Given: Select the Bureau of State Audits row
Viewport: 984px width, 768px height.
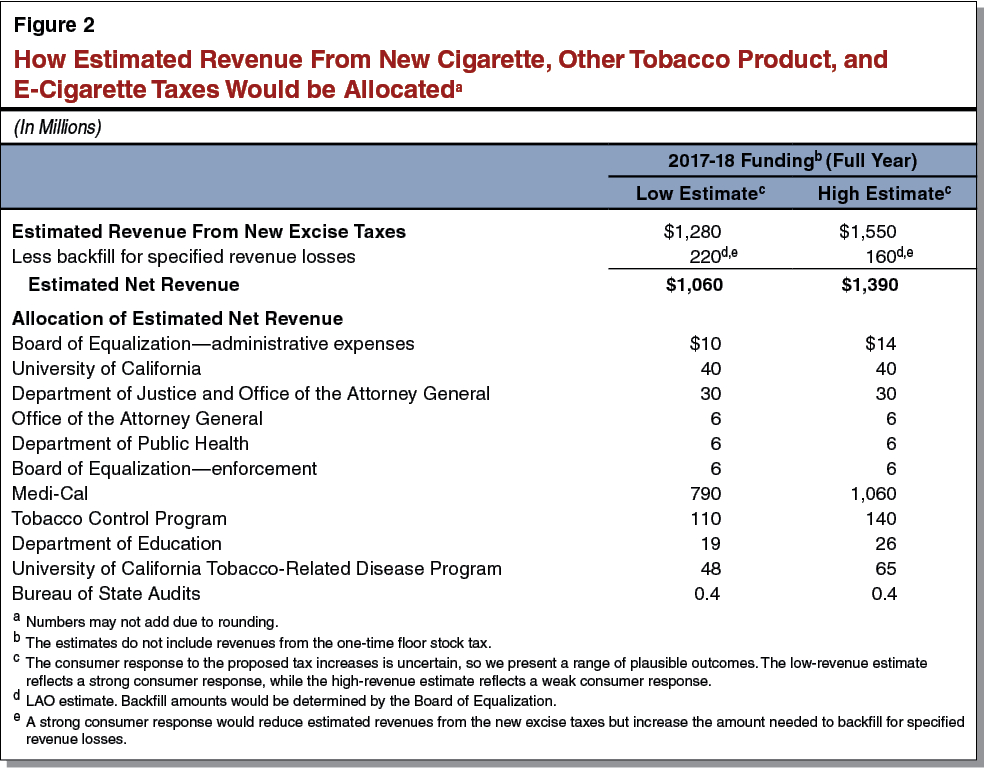Looking at the screenshot, I should point(101,593).
